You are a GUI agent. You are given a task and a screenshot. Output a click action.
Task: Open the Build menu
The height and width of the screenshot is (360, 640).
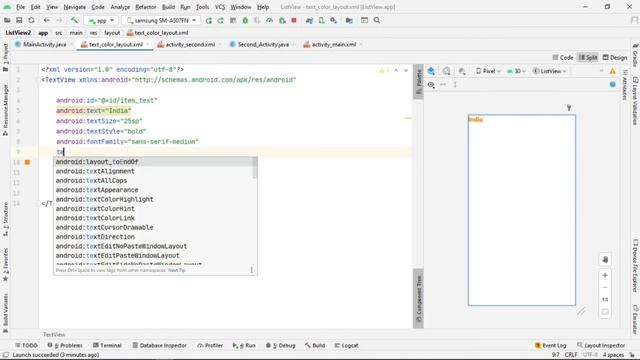point(168,7)
